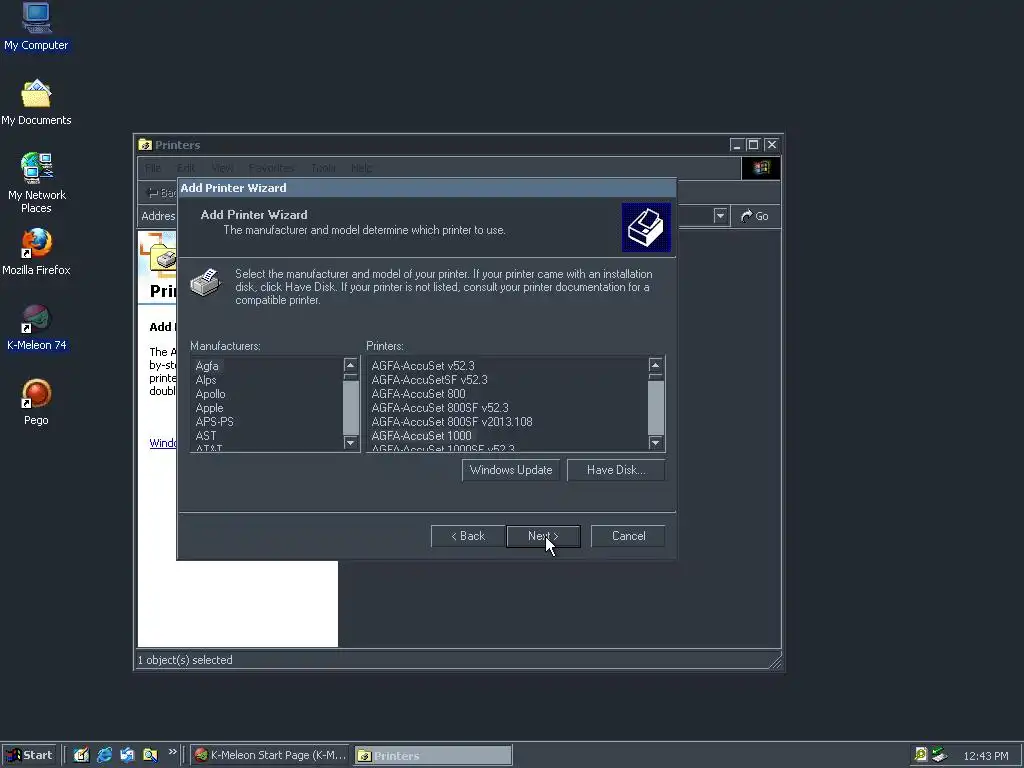Click the resize grip of the Printers window

775,663
